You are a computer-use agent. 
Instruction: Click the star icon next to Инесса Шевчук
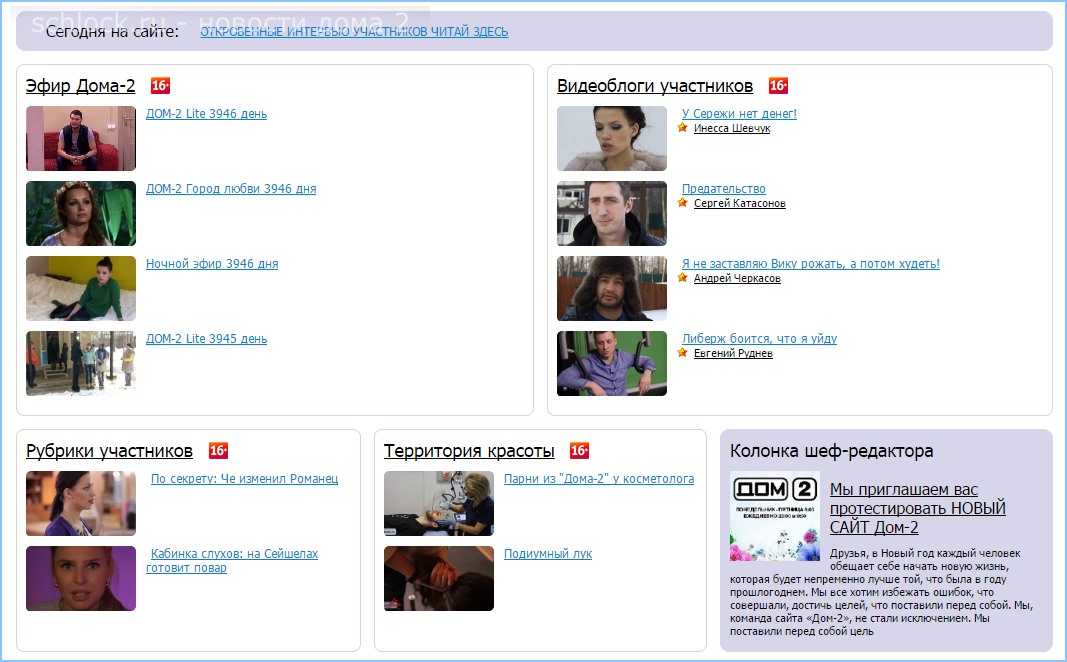[683, 128]
